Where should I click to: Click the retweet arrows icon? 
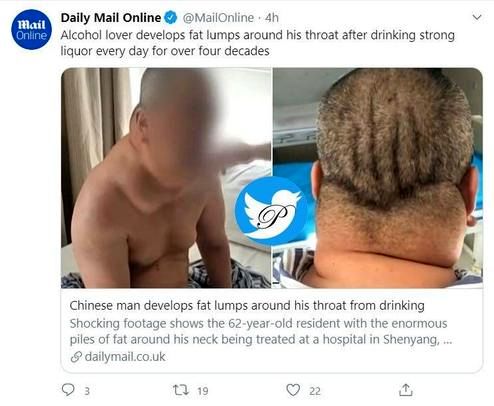pyautogui.click(x=181, y=390)
